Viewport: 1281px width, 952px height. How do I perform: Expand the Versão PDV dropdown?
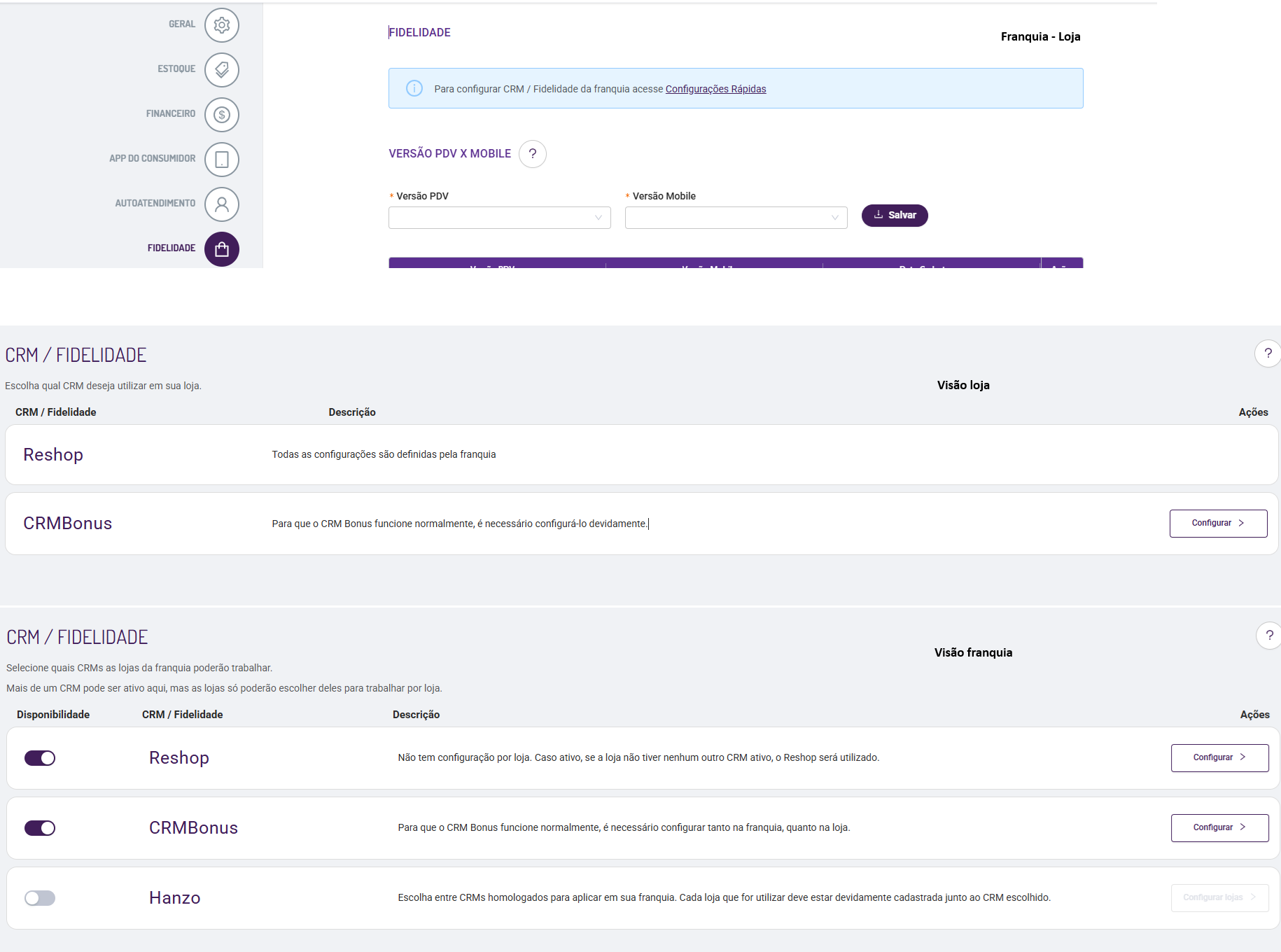(500, 218)
